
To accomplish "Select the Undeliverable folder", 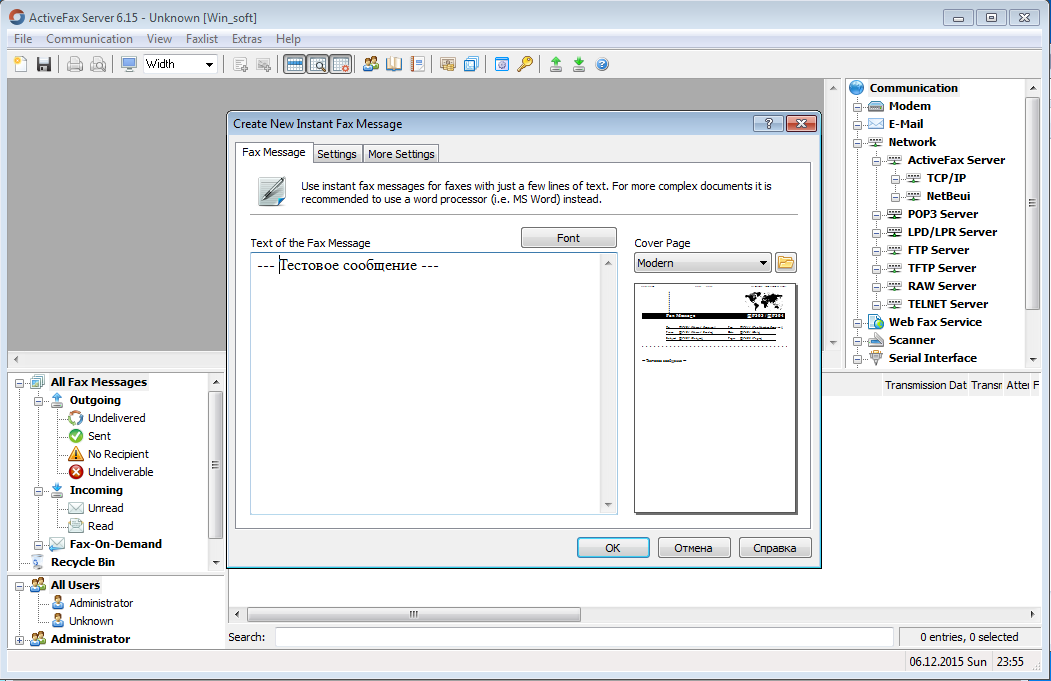I will (x=120, y=473).
